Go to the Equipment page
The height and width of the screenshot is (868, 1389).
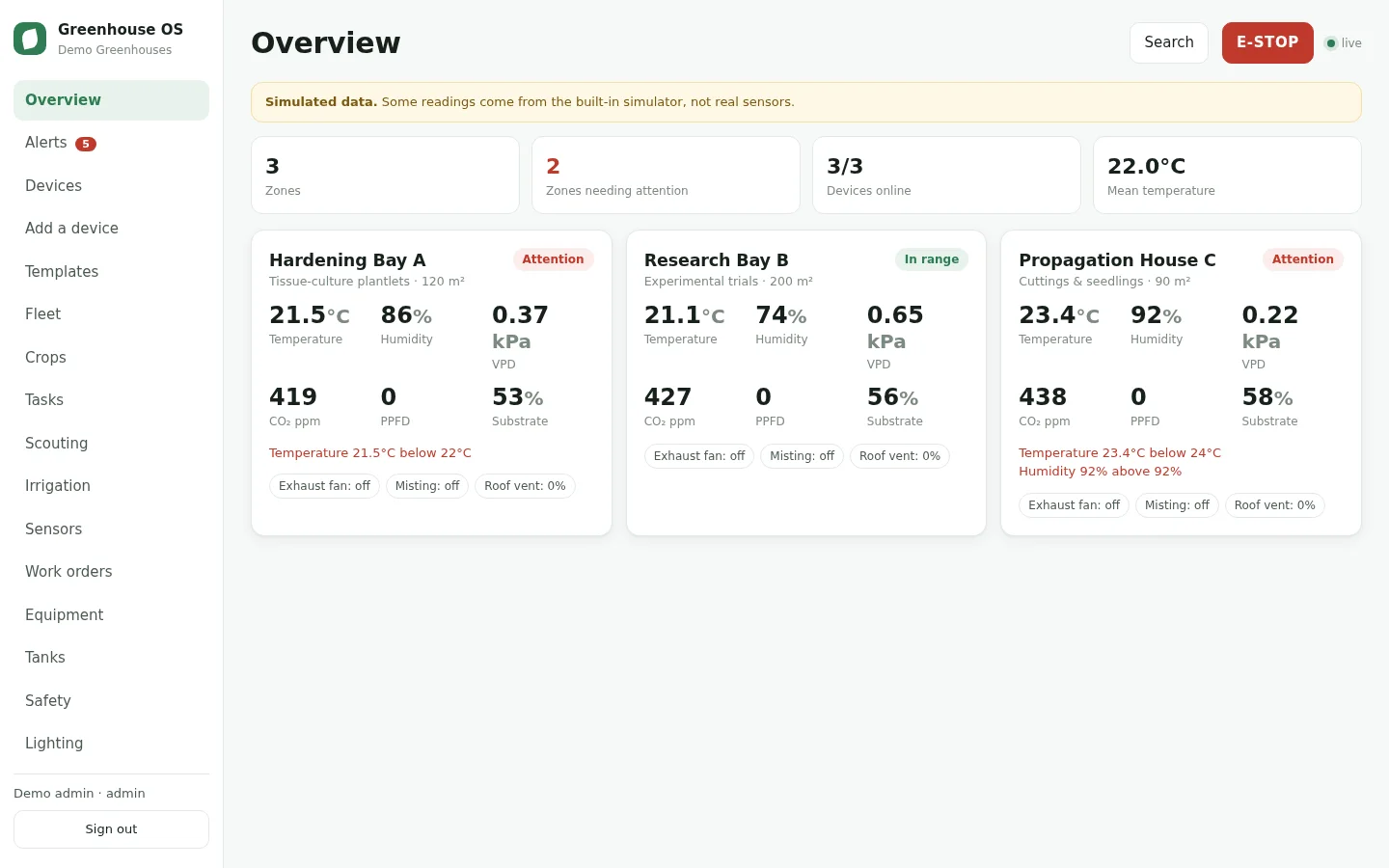(111, 615)
